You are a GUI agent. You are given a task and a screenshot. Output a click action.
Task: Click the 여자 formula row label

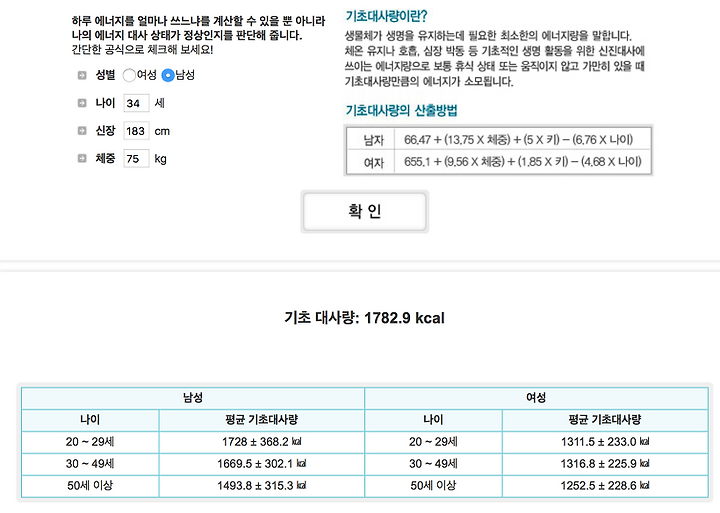tap(373, 162)
